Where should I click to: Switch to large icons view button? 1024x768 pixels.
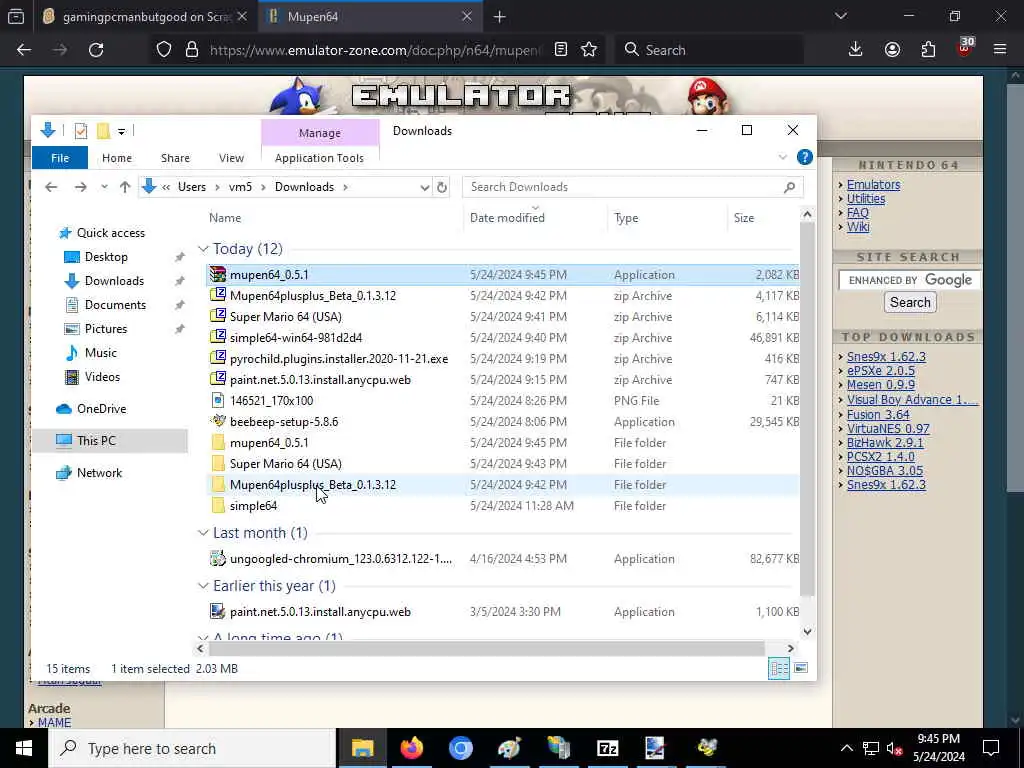(801, 668)
